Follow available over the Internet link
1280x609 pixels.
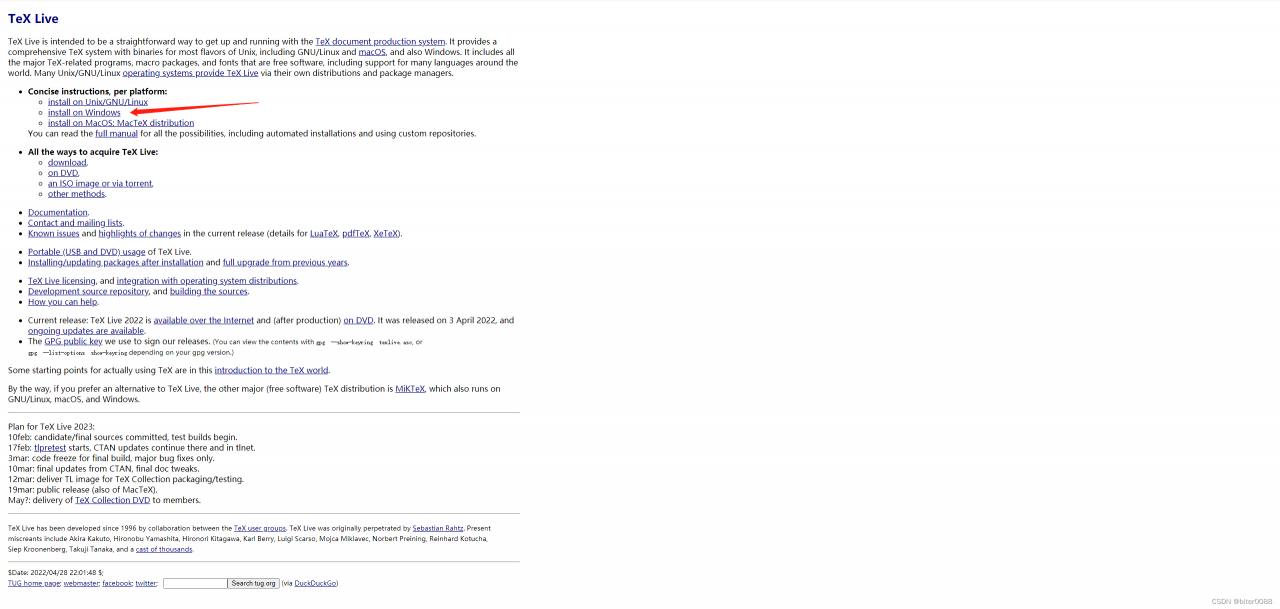204,320
